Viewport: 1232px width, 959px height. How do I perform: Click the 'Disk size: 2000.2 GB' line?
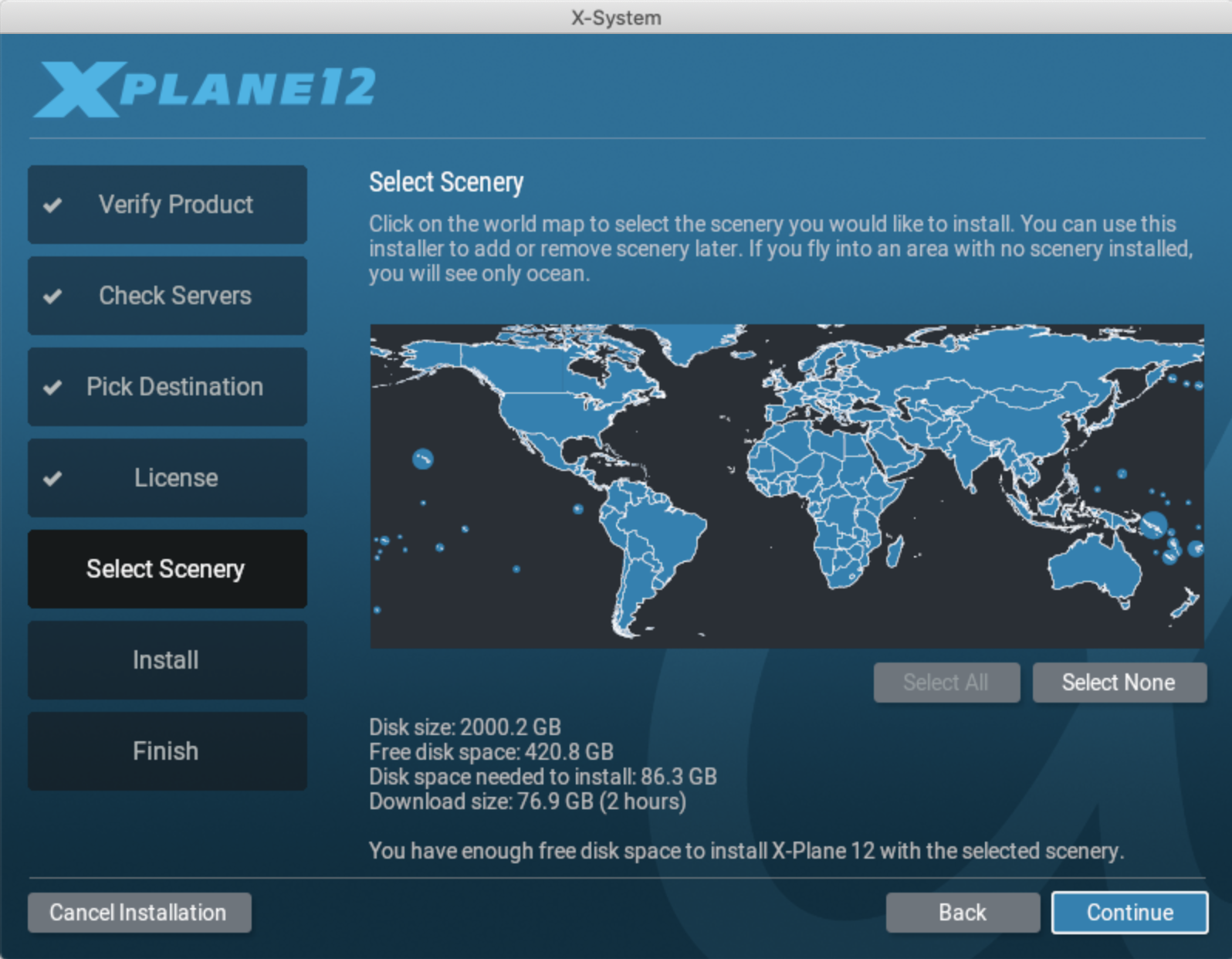pos(465,727)
